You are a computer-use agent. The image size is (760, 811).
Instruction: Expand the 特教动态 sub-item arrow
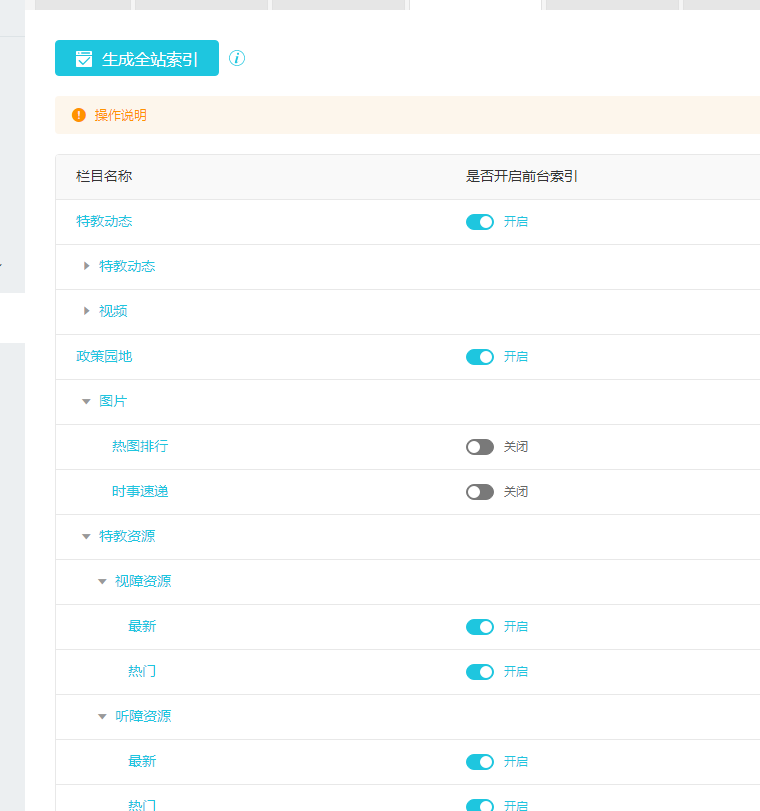pyautogui.click(x=87, y=266)
